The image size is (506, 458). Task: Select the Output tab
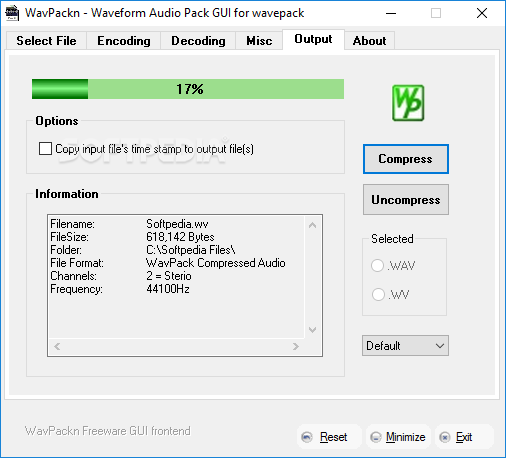[x=313, y=39]
